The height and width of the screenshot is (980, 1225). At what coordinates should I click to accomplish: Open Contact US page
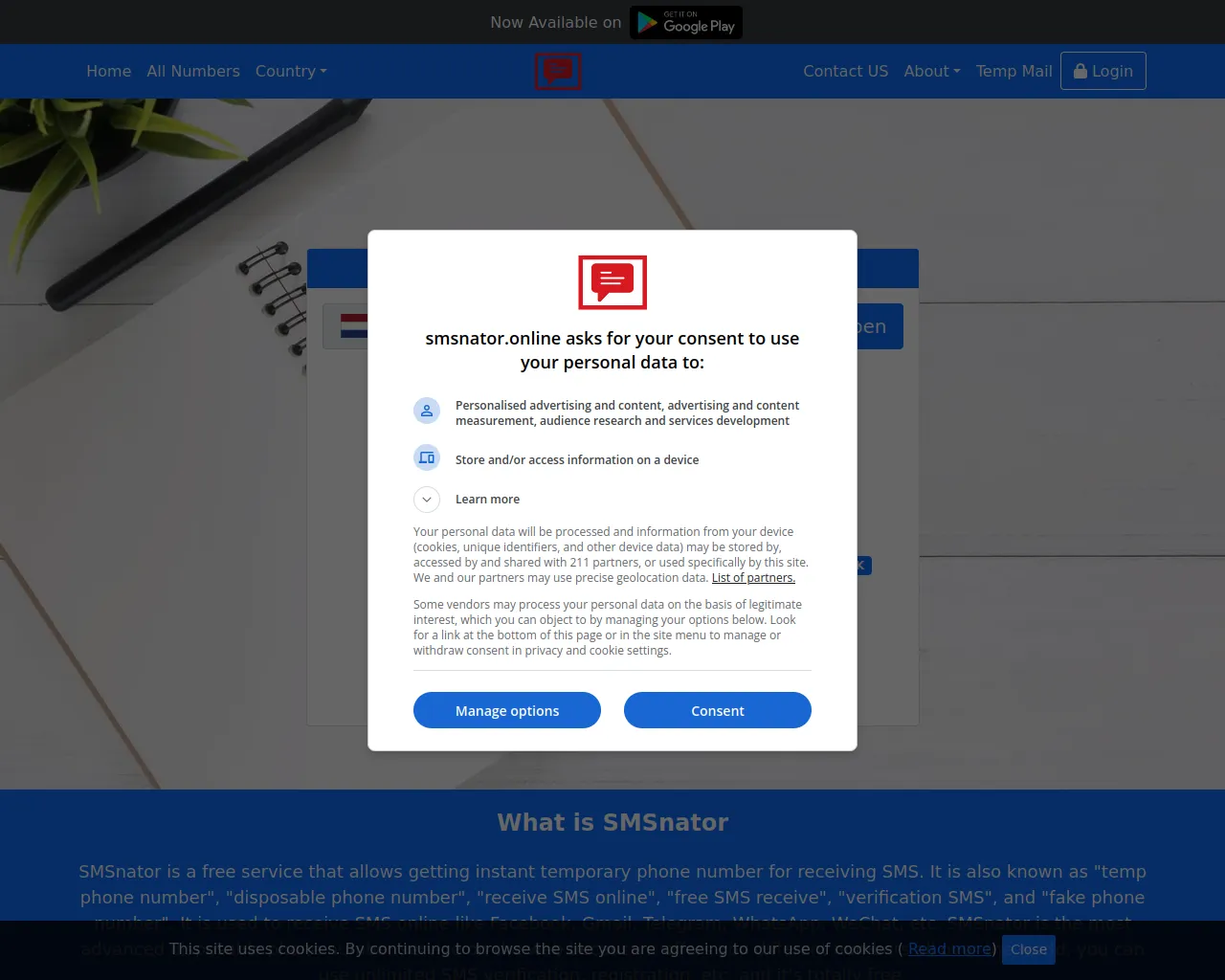pos(846,71)
